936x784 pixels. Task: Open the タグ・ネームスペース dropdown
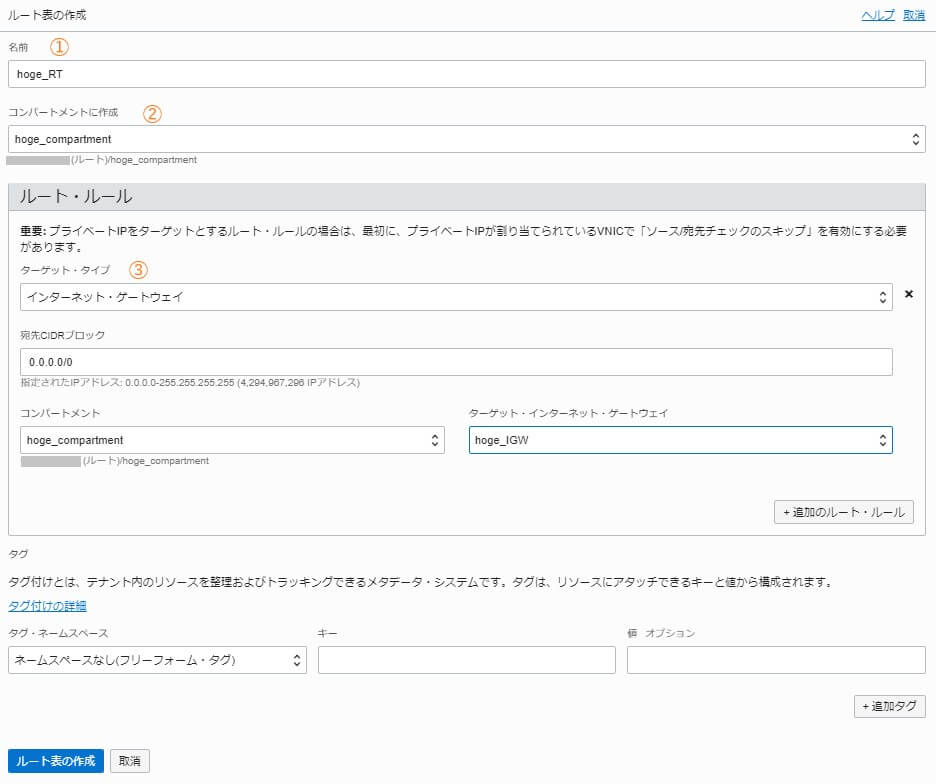click(158, 660)
